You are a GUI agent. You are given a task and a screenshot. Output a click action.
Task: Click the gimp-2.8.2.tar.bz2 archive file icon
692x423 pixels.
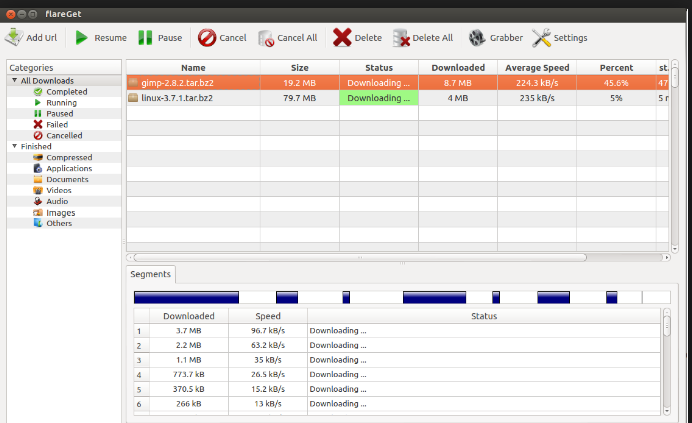133,83
